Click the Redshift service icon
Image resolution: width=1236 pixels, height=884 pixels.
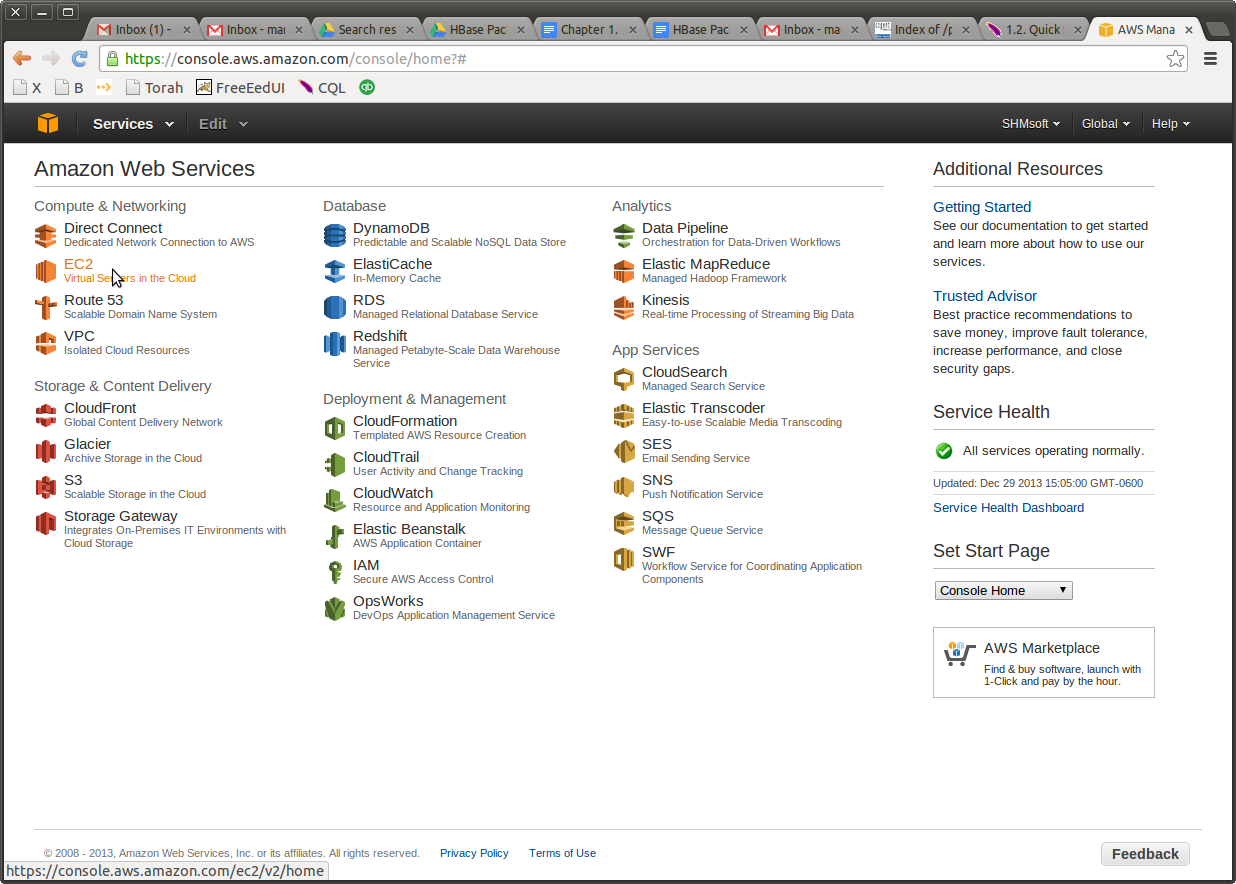(335, 344)
